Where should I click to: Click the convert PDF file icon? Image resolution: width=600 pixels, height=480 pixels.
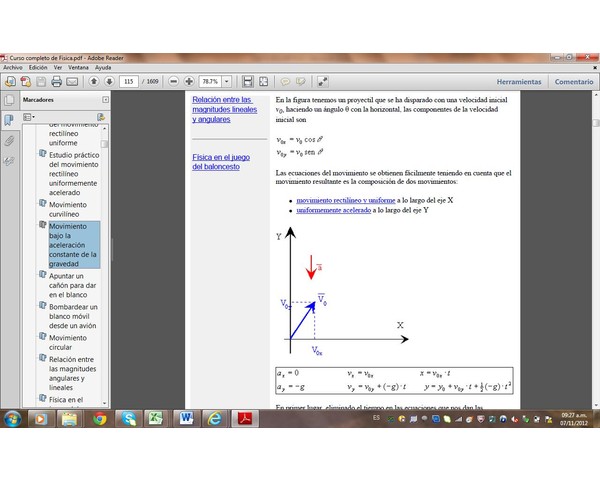(26, 82)
